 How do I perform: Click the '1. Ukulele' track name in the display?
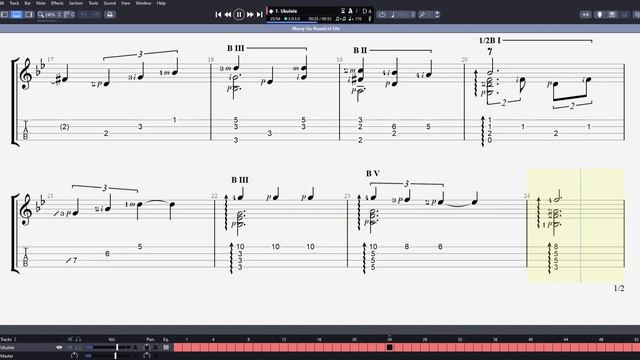[286, 11]
